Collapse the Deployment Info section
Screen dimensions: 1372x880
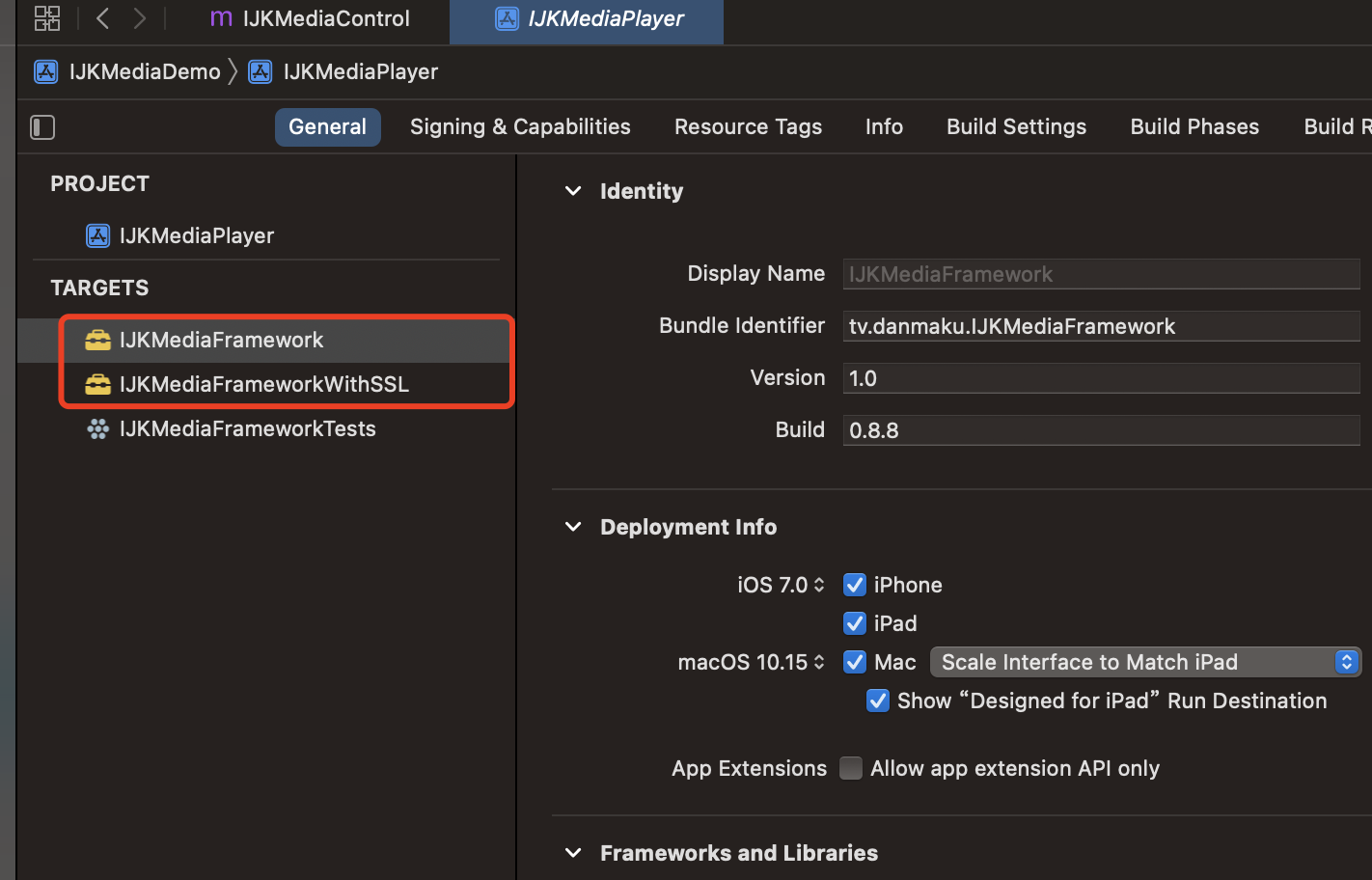(573, 527)
